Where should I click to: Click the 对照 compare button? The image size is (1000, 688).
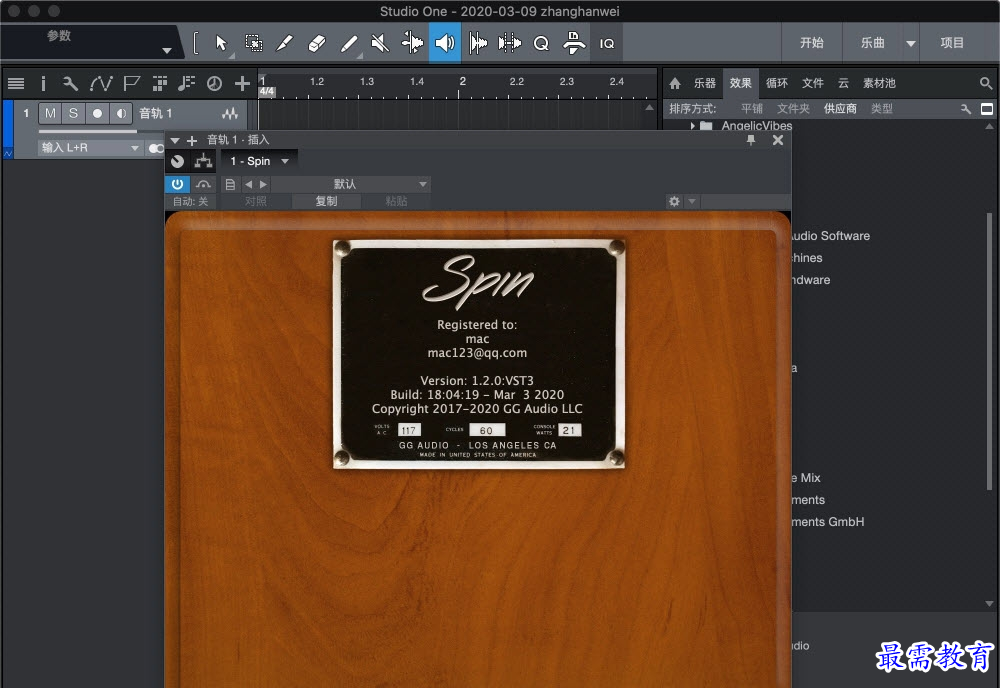tap(256, 201)
